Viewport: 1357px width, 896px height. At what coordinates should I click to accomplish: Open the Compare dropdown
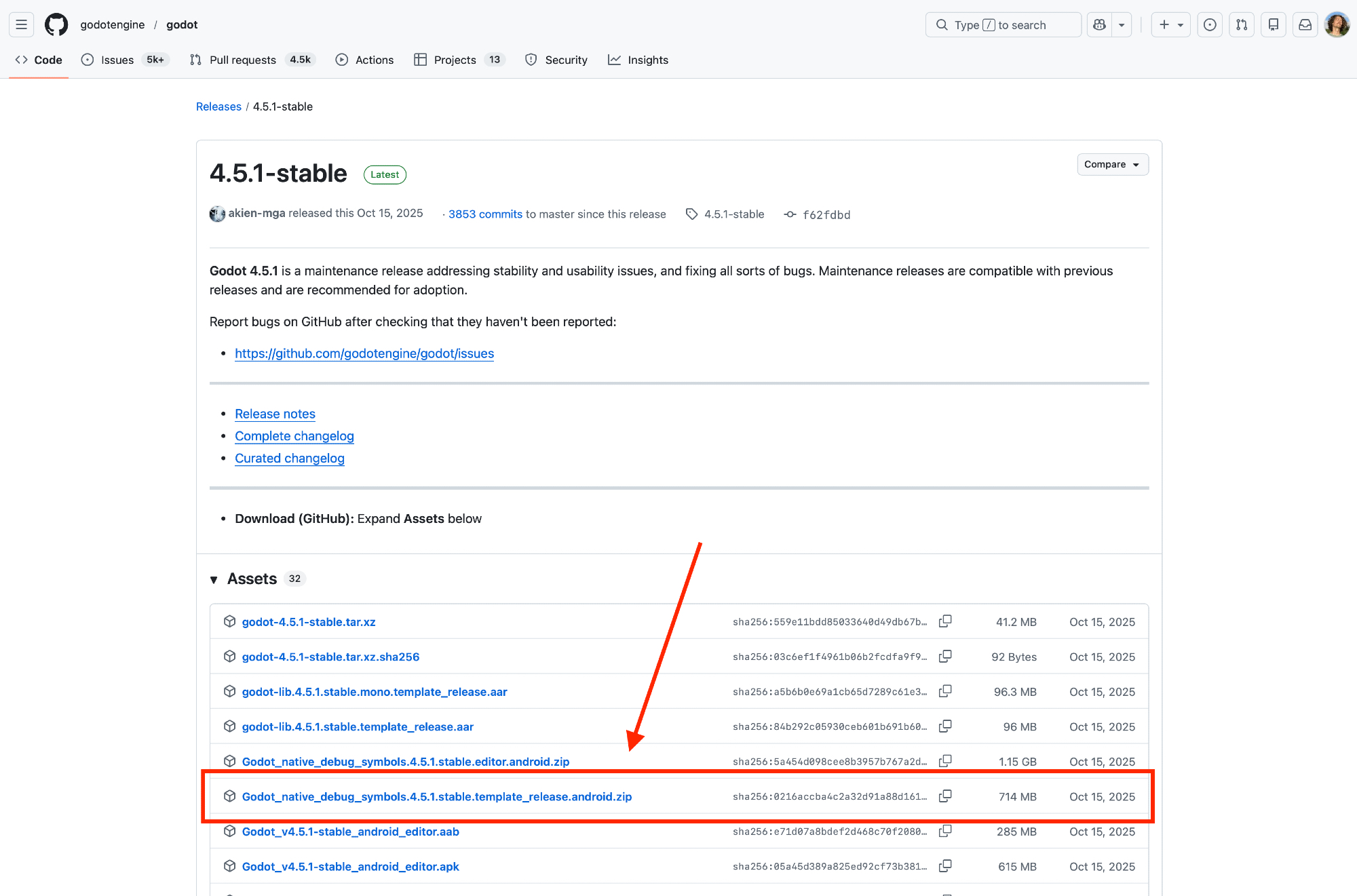point(1112,164)
